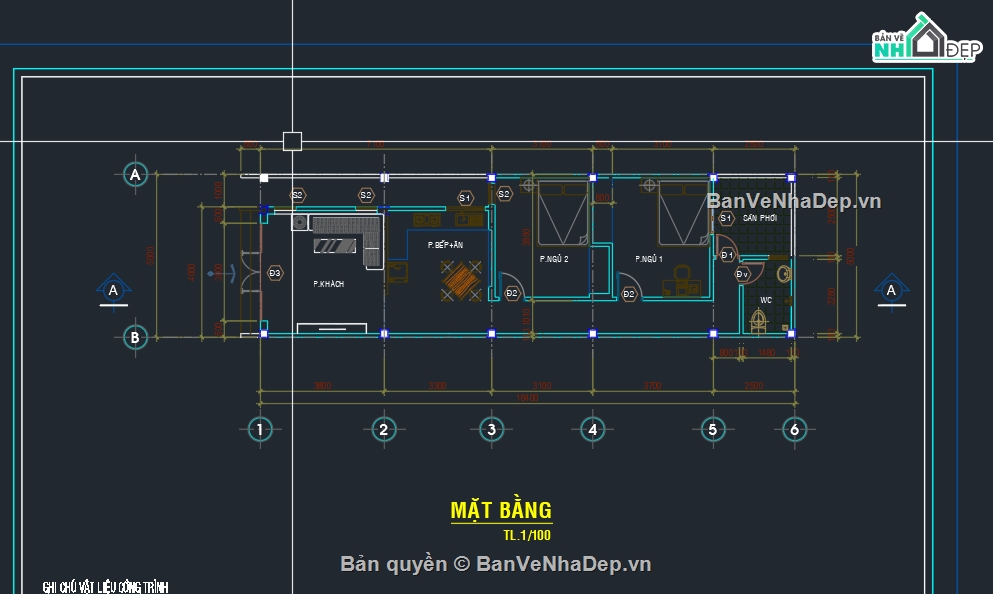Select the 16400 overall dimension

pyautogui.click(x=527, y=398)
